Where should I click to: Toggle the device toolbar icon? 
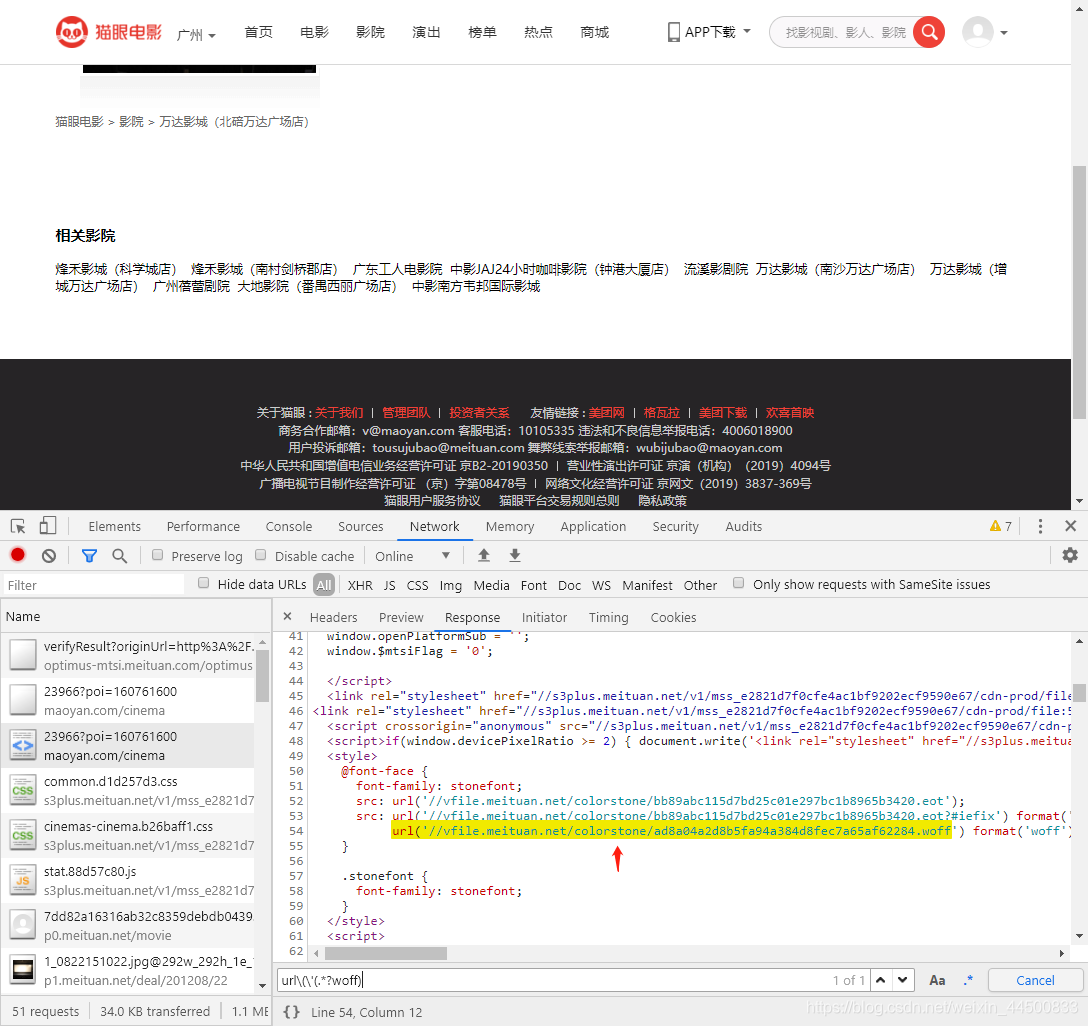click(x=47, y=527)
